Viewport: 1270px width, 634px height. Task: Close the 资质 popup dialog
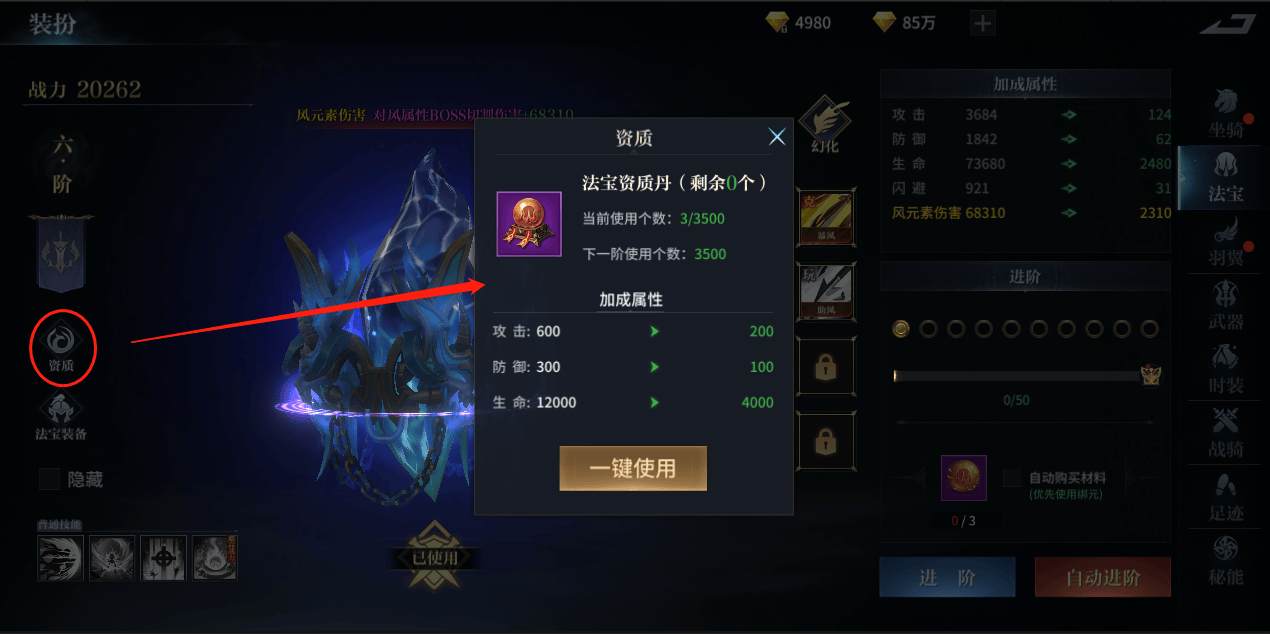click(777, 138)
